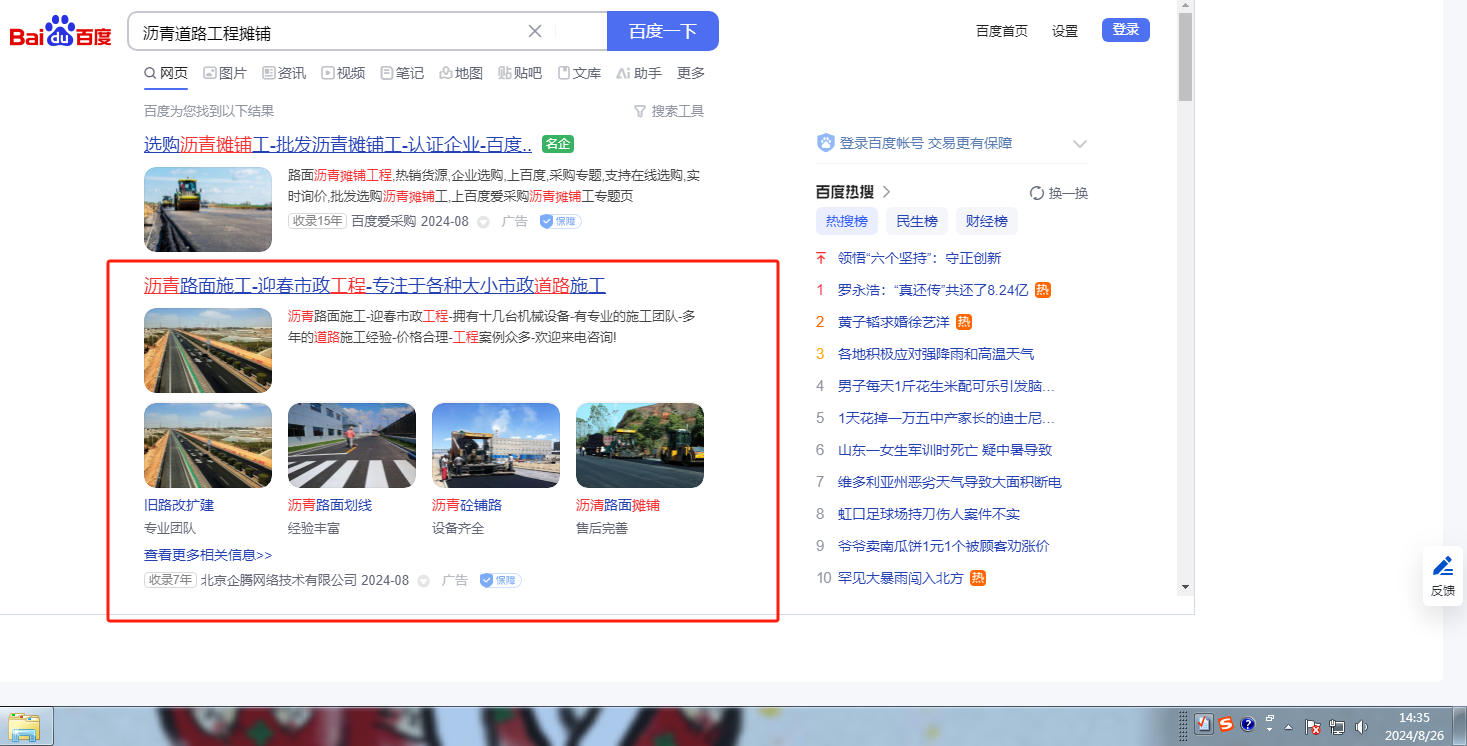Clear the search box with the X icon
This screenshot has height=746, width=1467.
(x=535, y=31)
